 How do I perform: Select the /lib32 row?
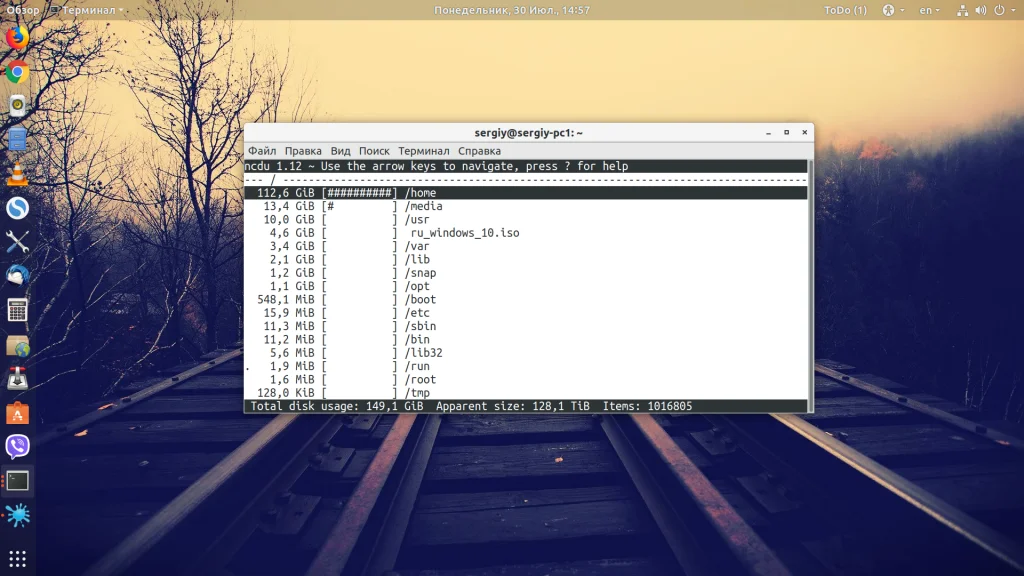[x=526, y=353]
